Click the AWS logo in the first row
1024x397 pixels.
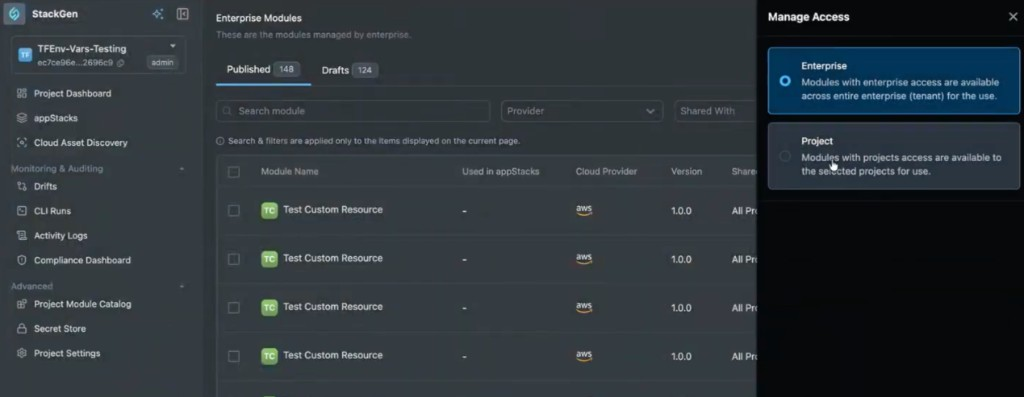[584, 210]
